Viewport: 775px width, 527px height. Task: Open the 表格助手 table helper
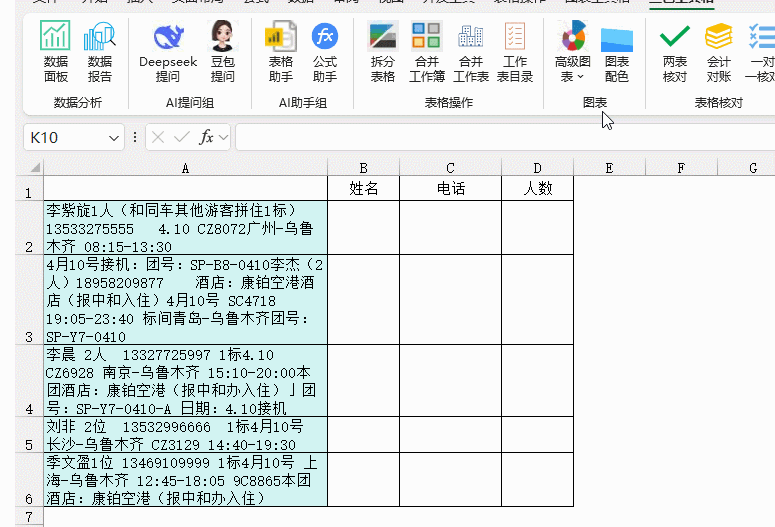click(x=281, y=52)
